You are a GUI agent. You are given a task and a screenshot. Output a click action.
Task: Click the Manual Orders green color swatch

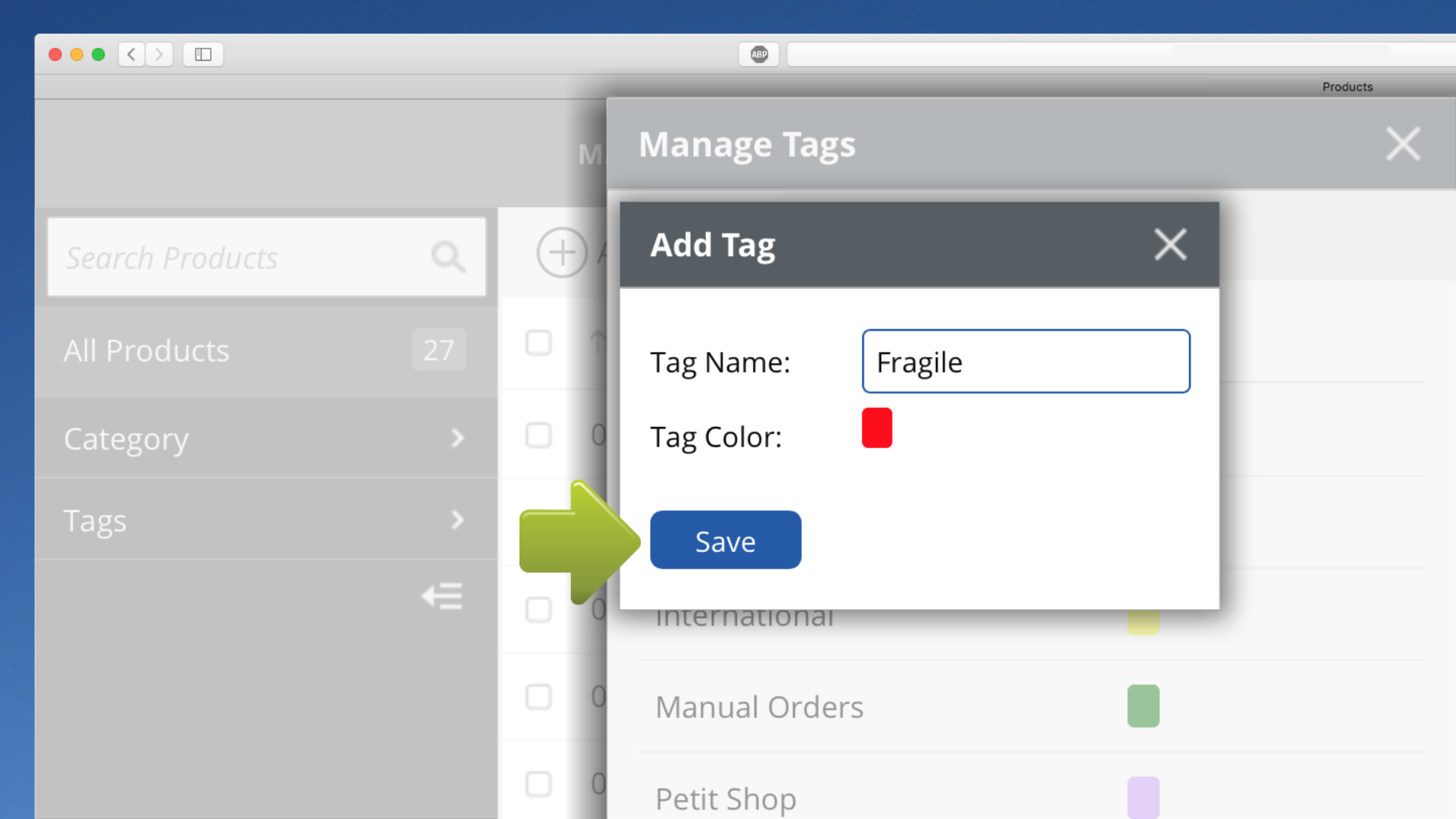pyautogui.click(x=1143, y=706)
